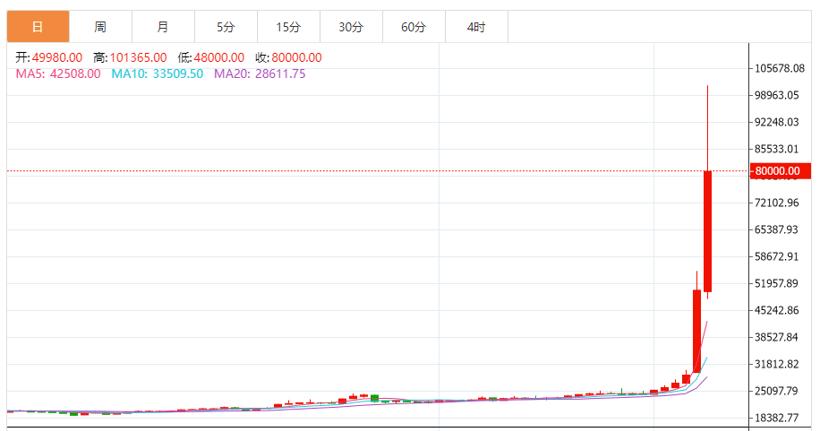Click the MA20 28611.75 indicator label
This screenshot has width=820, height=431.
260,74
